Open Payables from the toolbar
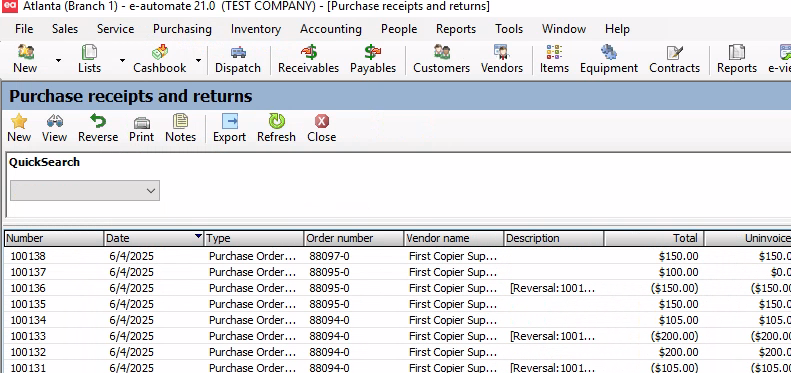Viewport: 791px width, 373px height. coord(373,59)
